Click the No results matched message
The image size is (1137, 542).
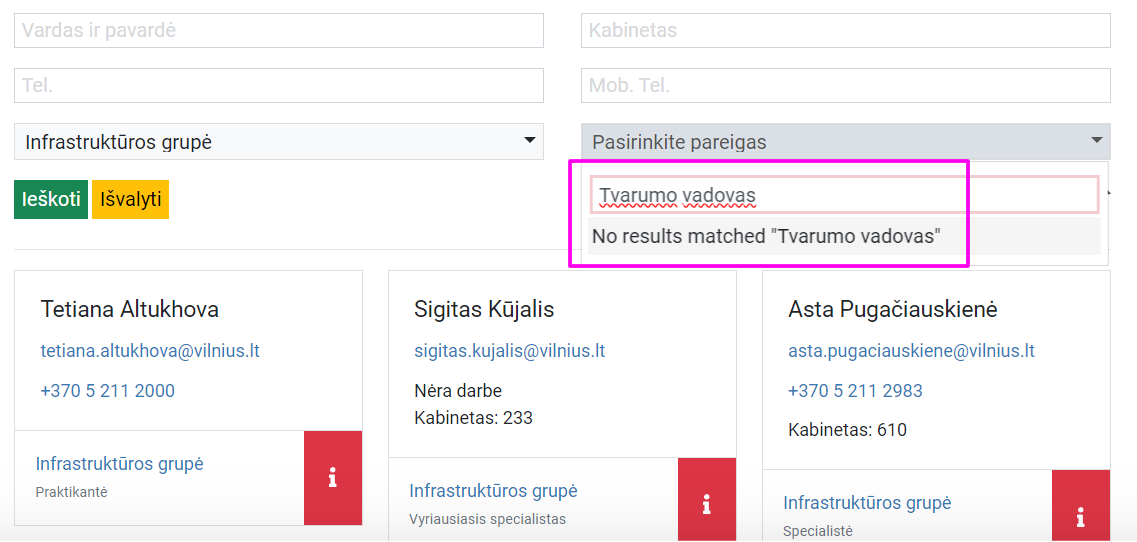(x=766, y=237)
